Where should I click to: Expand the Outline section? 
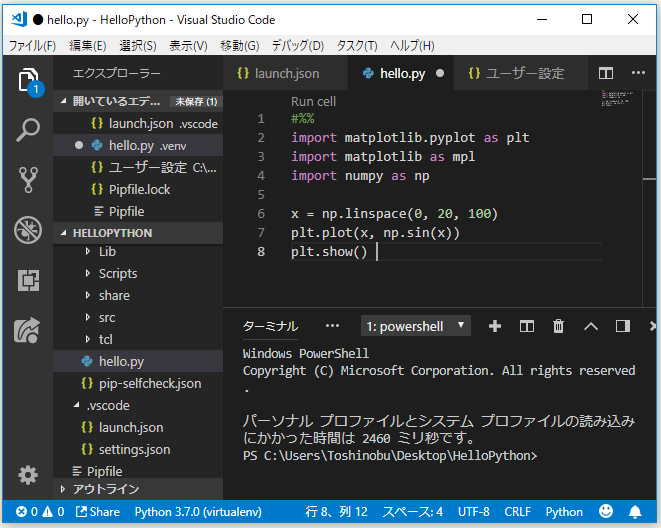point(63,489)
